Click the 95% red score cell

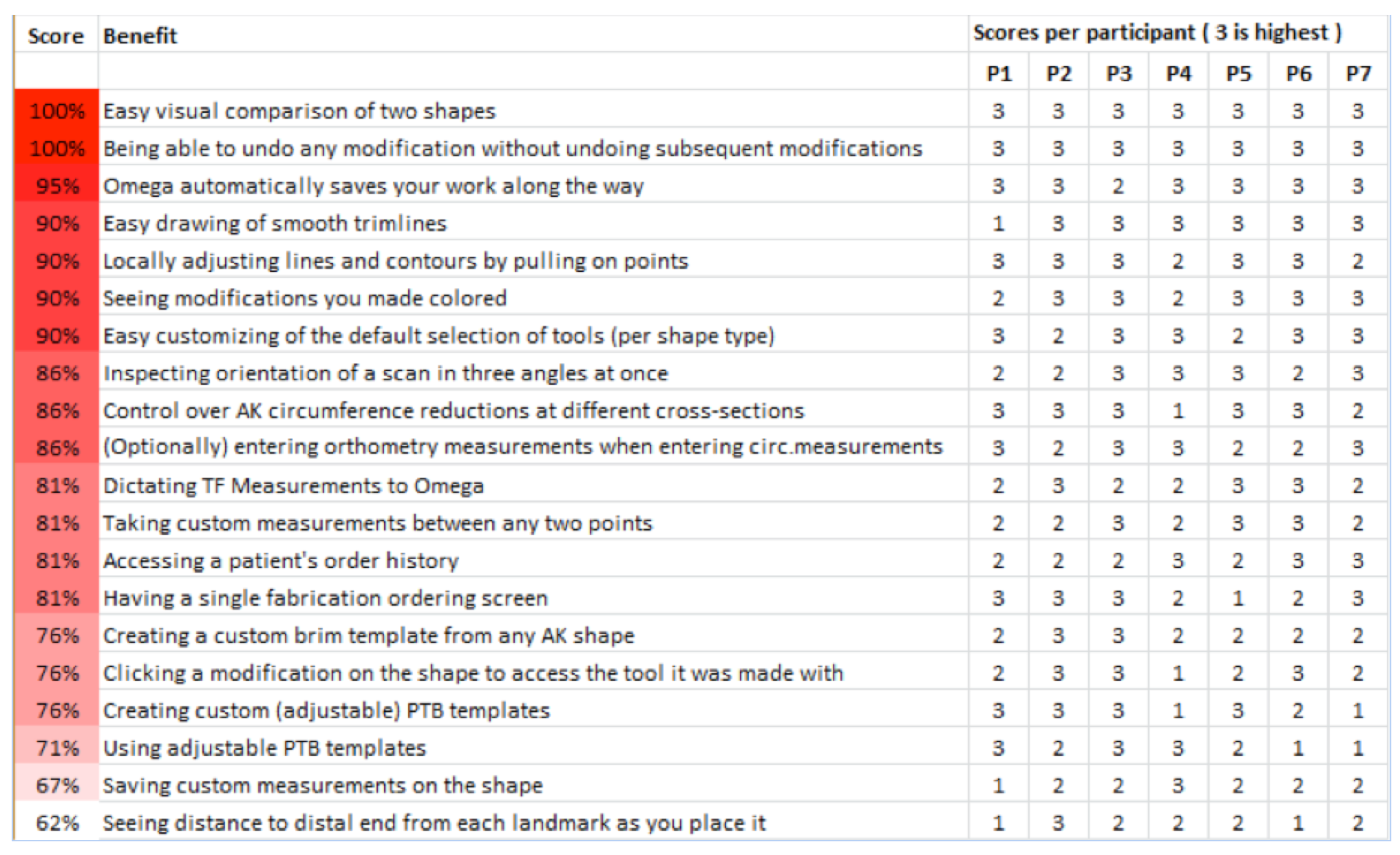tap(57, 186)
